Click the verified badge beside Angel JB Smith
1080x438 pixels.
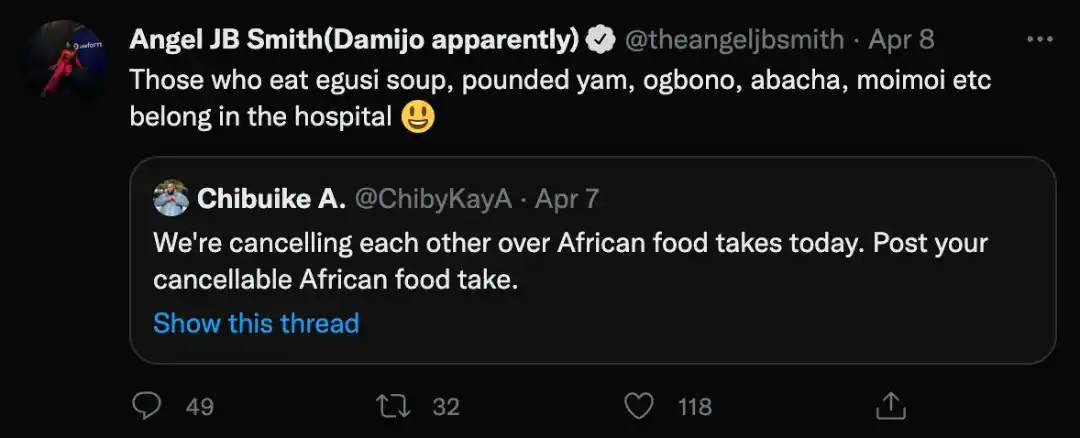click(600, 41)
